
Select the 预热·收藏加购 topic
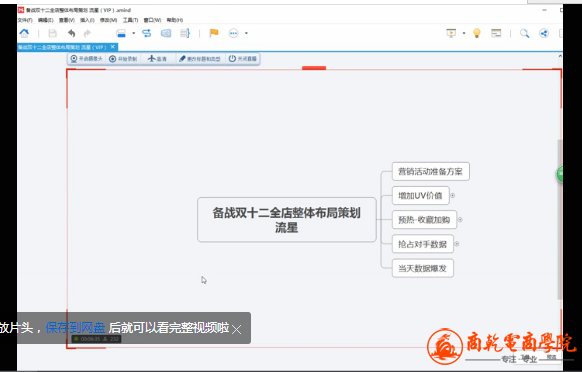(424, 220)
